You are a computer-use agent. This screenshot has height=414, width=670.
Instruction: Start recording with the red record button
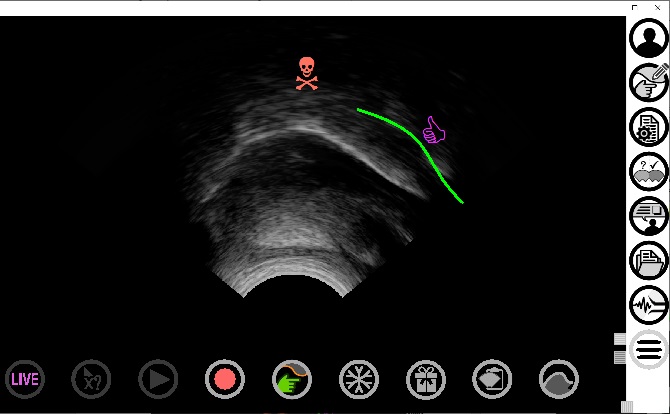[225, 380]
